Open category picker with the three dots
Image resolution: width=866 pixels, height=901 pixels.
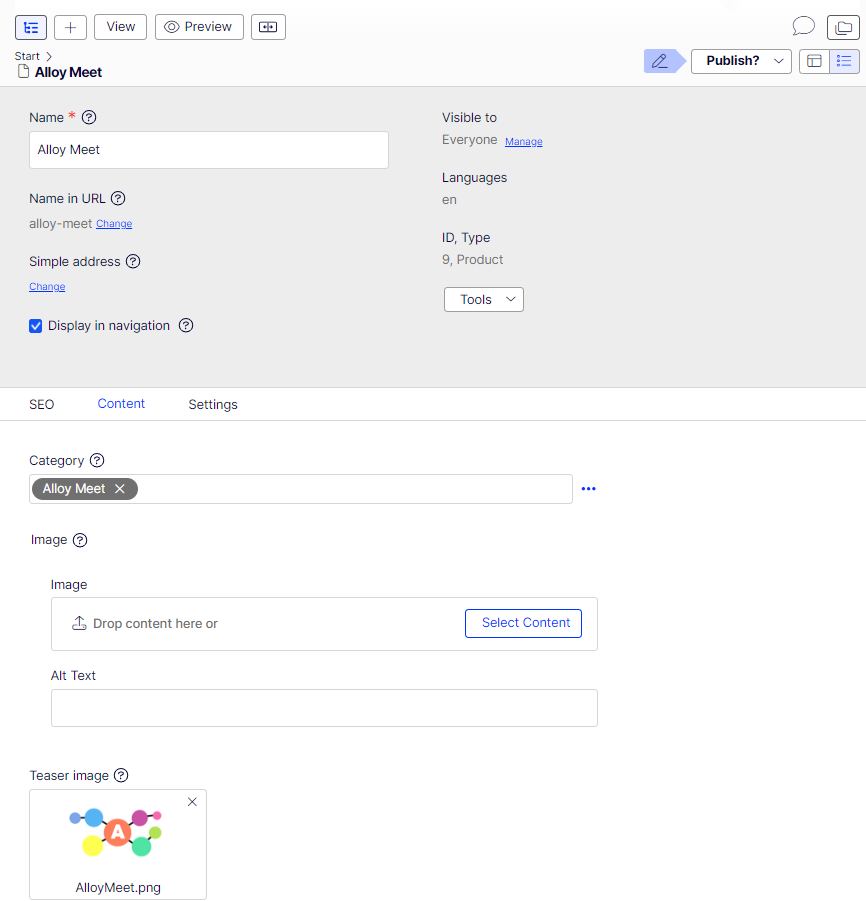(588, 489)
